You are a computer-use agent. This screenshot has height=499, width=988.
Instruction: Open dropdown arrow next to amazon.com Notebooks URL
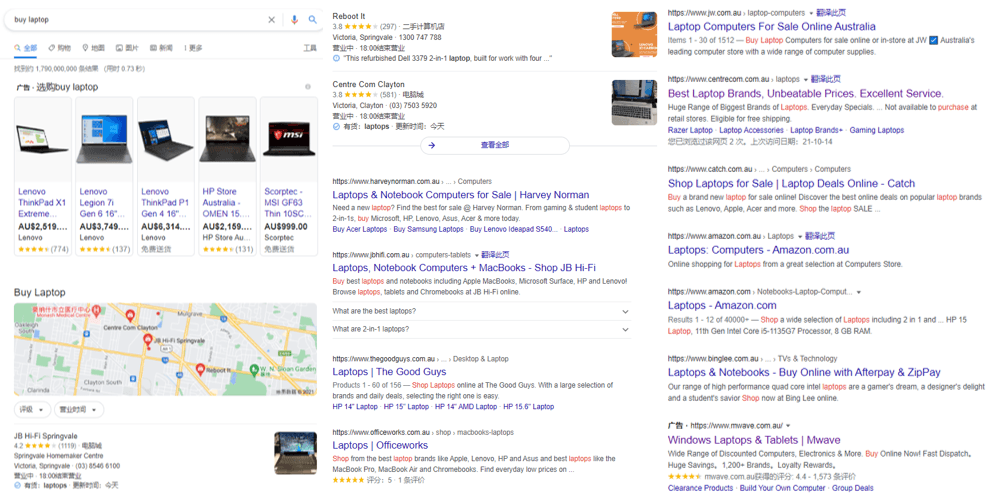(x=858, y=292)
